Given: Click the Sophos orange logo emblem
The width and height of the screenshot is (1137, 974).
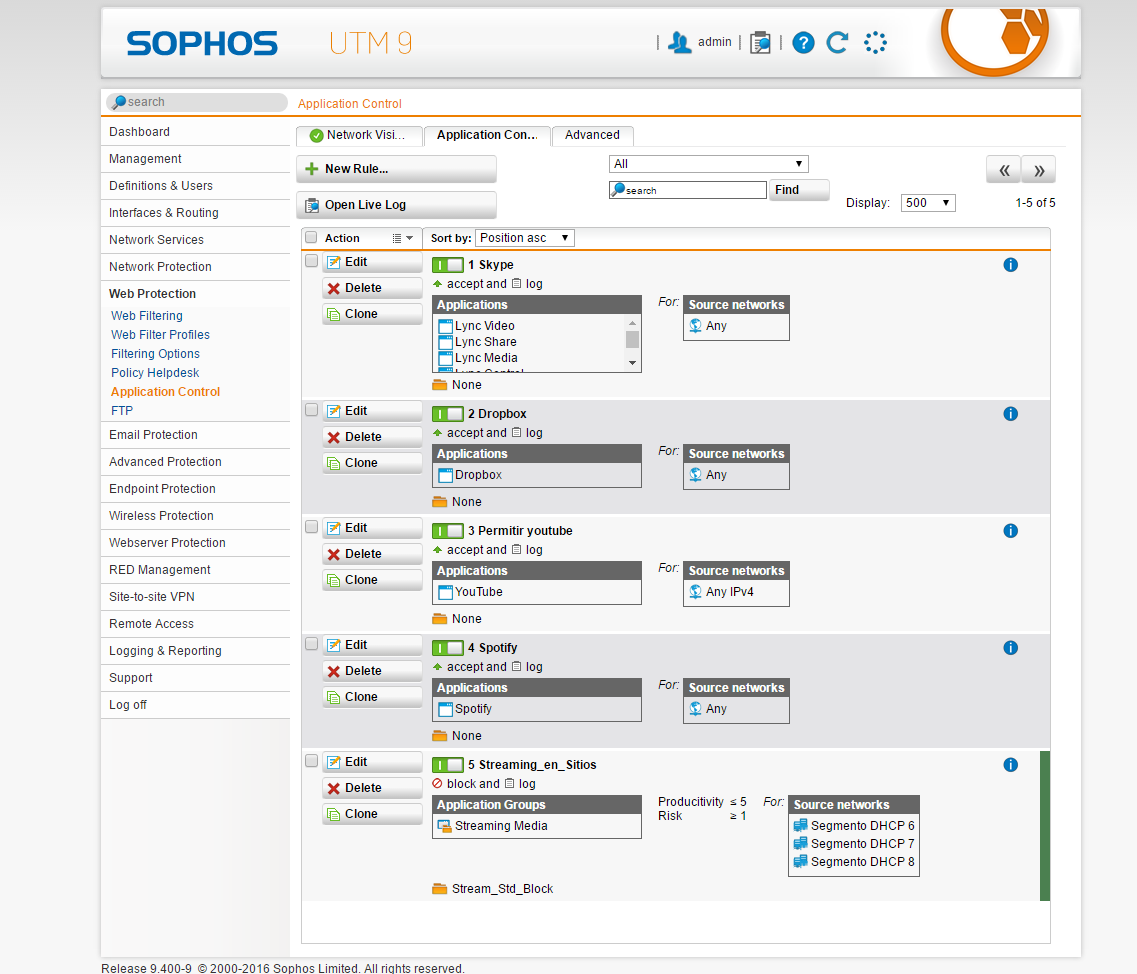Looking at the screenshot, I should click(997, 40).
